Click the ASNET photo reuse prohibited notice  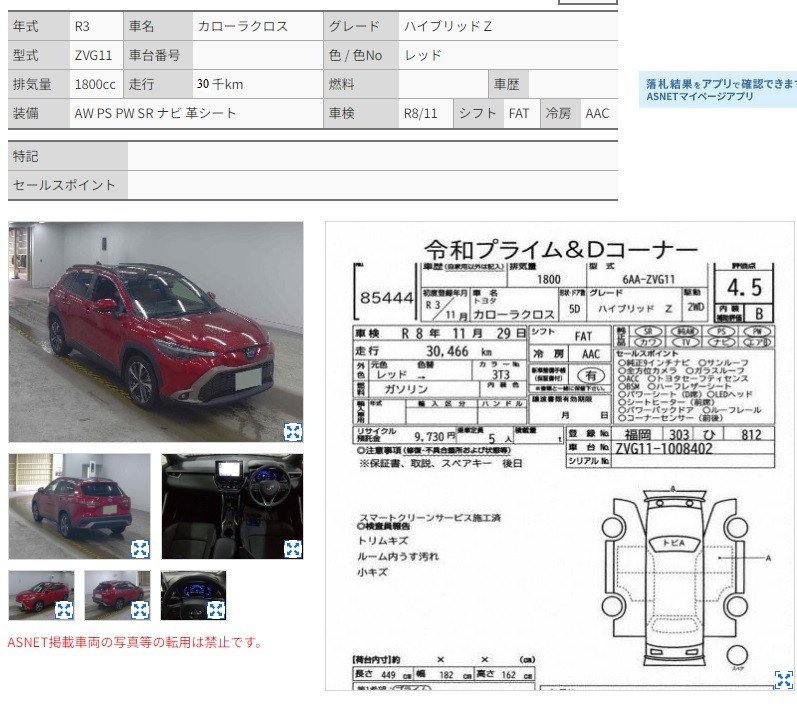point(135,642)
